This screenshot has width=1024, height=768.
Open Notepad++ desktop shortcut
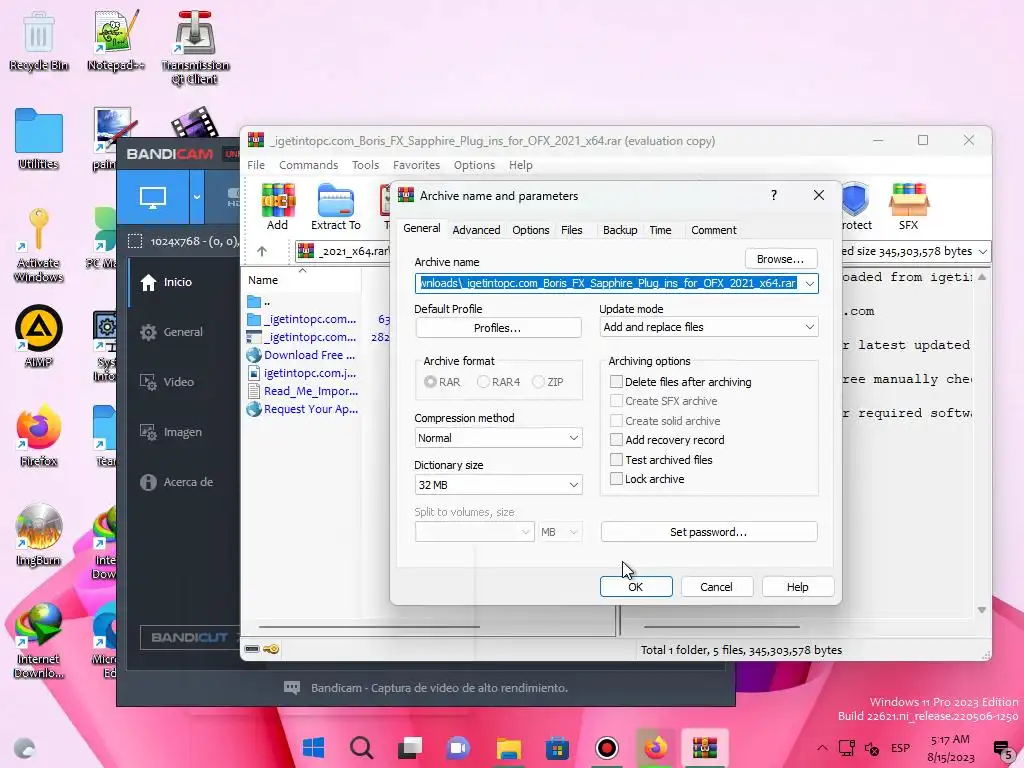click(116, 41)
